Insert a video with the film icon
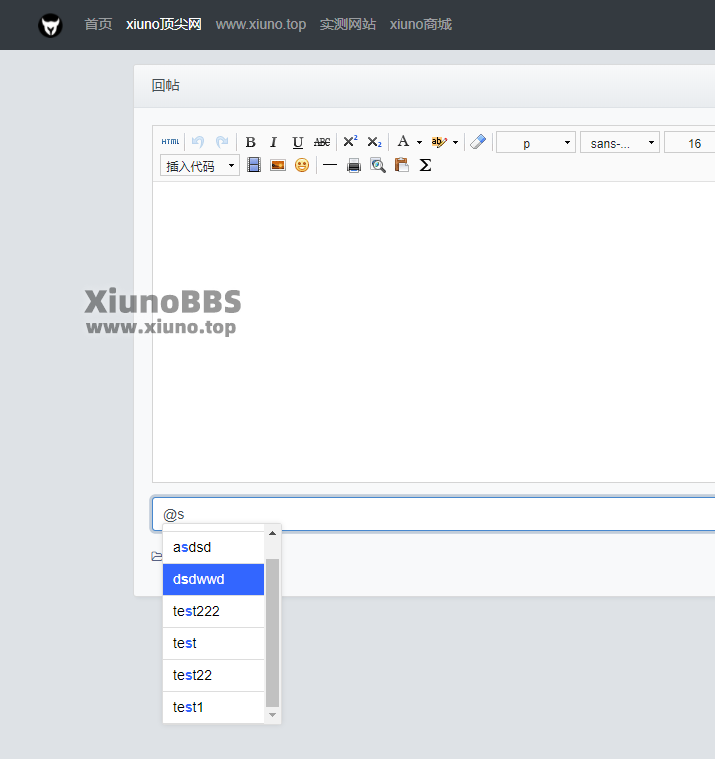Screen dimensions: 715x759 254,165
